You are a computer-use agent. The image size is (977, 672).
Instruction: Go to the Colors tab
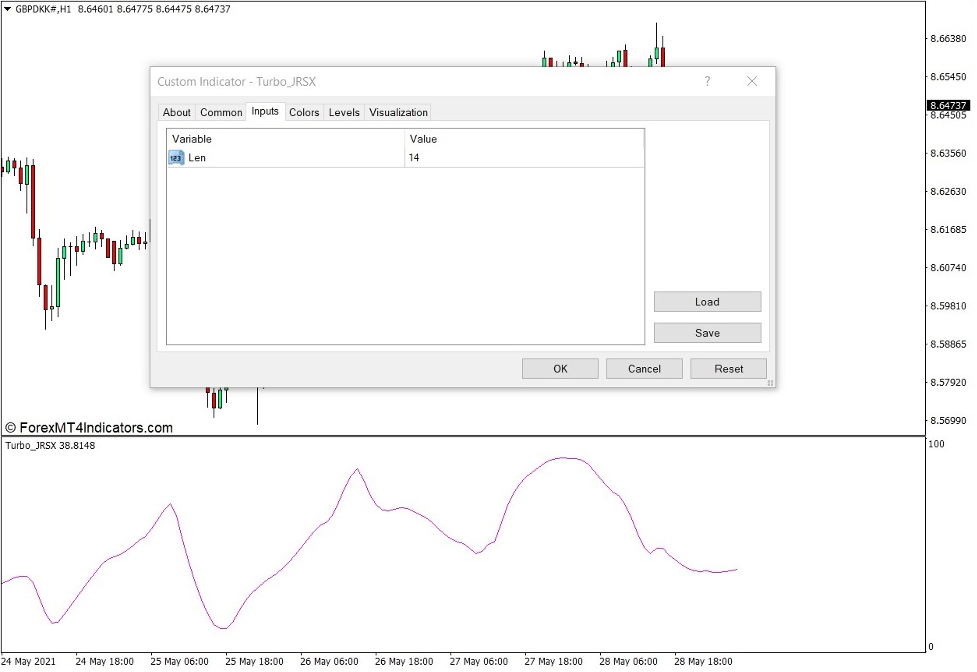point(304,113)
